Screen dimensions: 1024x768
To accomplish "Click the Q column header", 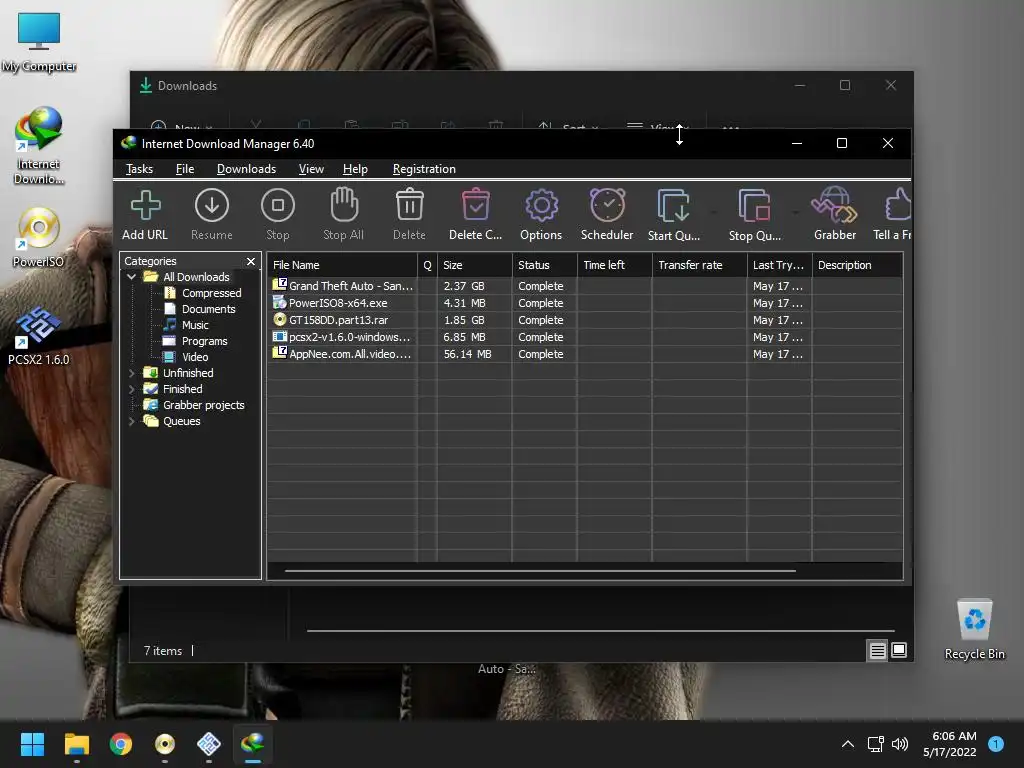I will tap(428, 265).
